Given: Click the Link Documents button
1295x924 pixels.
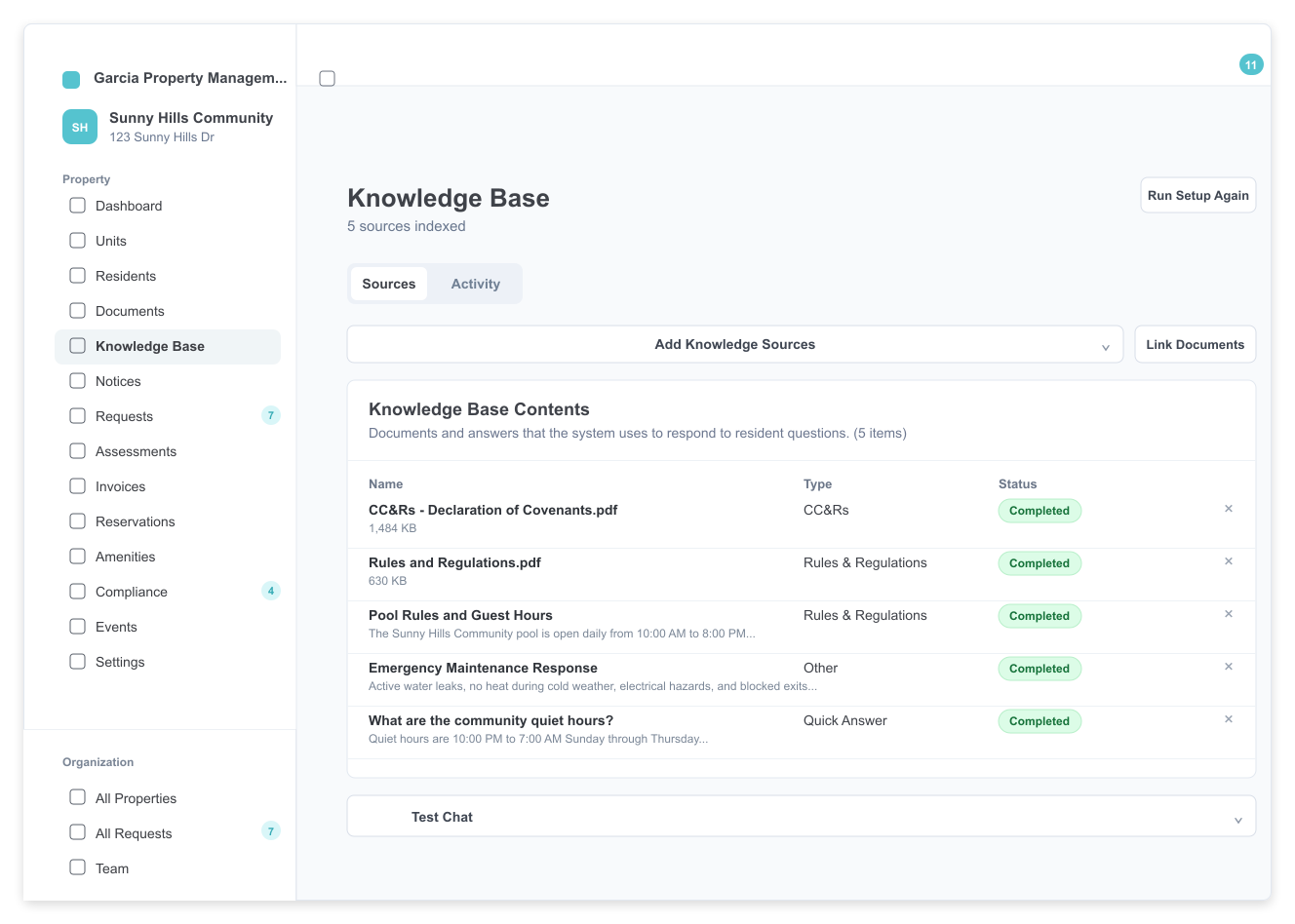Looking at the screenshot, I should pos(1196,344).
